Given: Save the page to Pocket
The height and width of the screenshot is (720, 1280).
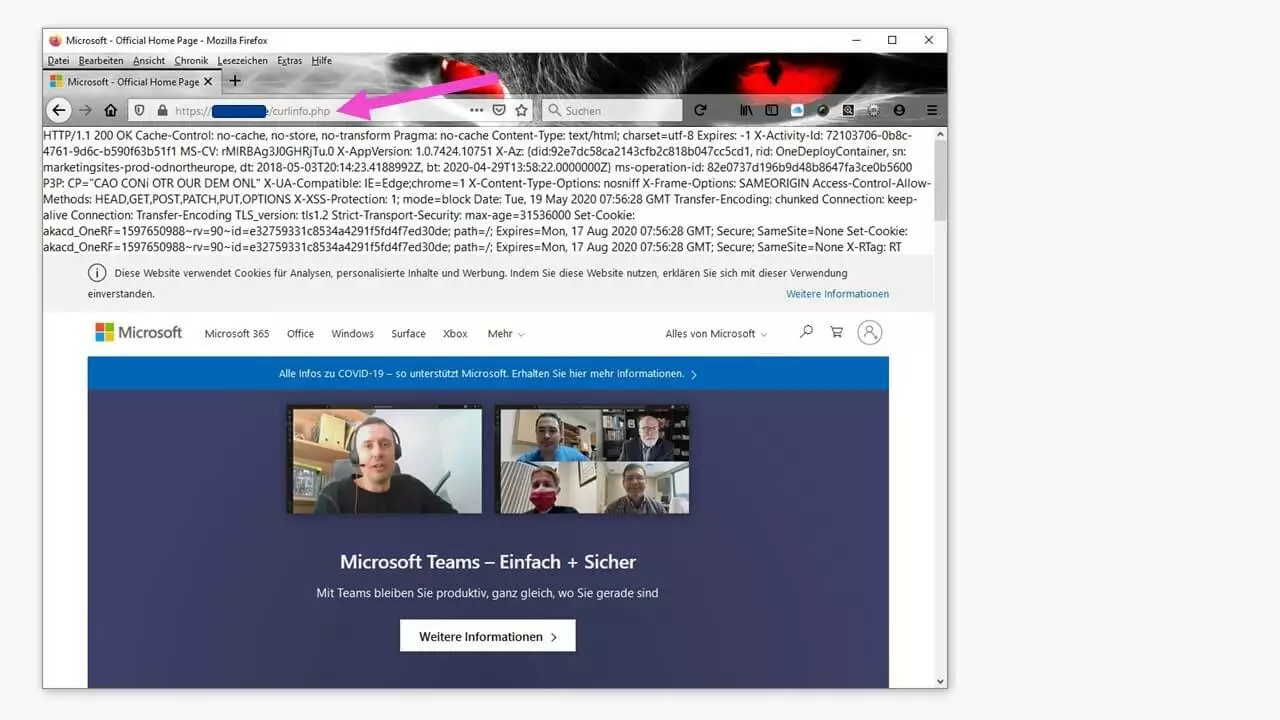Looking at the screenshot, I should point(498,110).
